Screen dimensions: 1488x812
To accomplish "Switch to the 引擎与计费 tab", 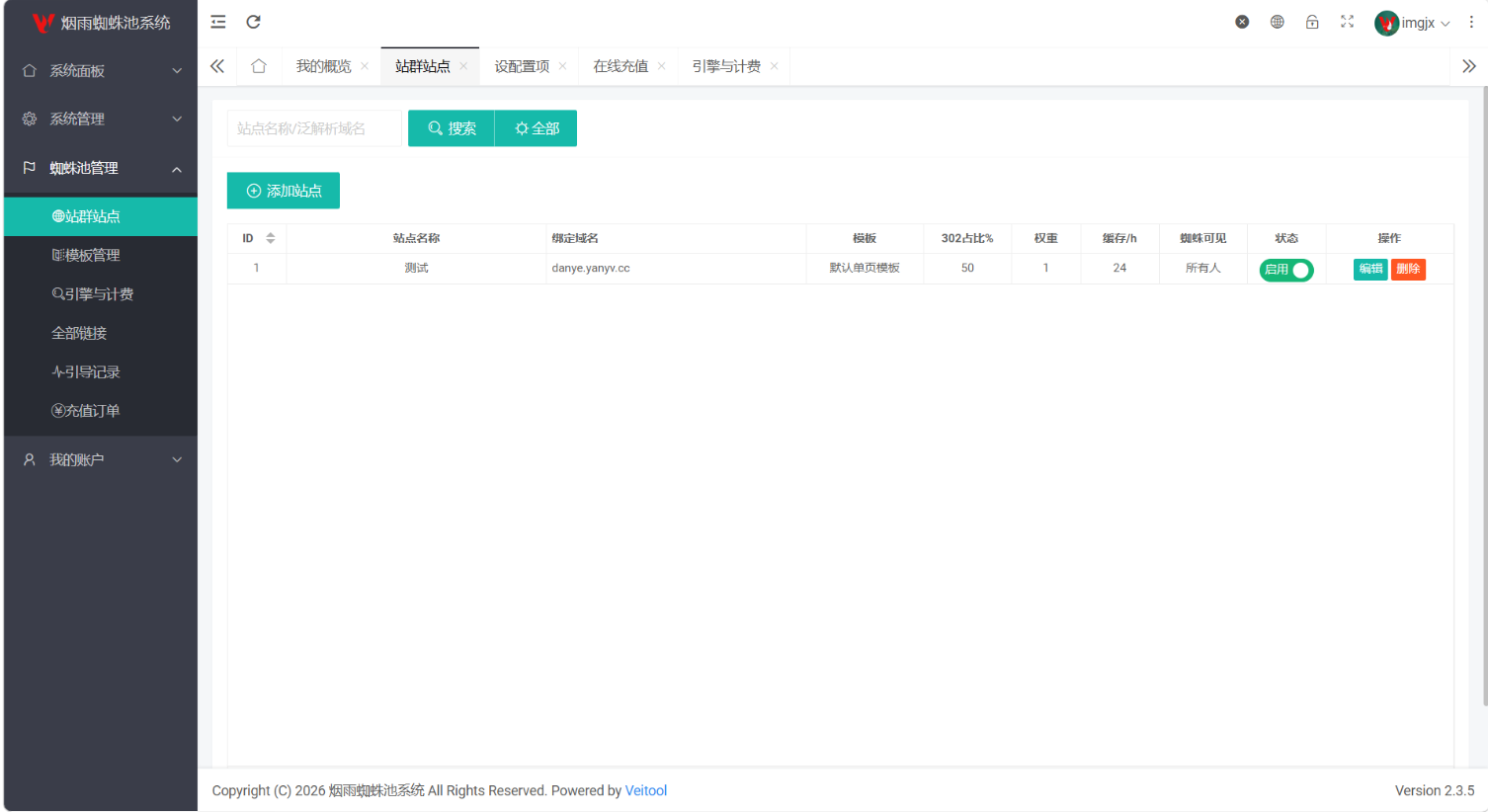I will point(726,66).
